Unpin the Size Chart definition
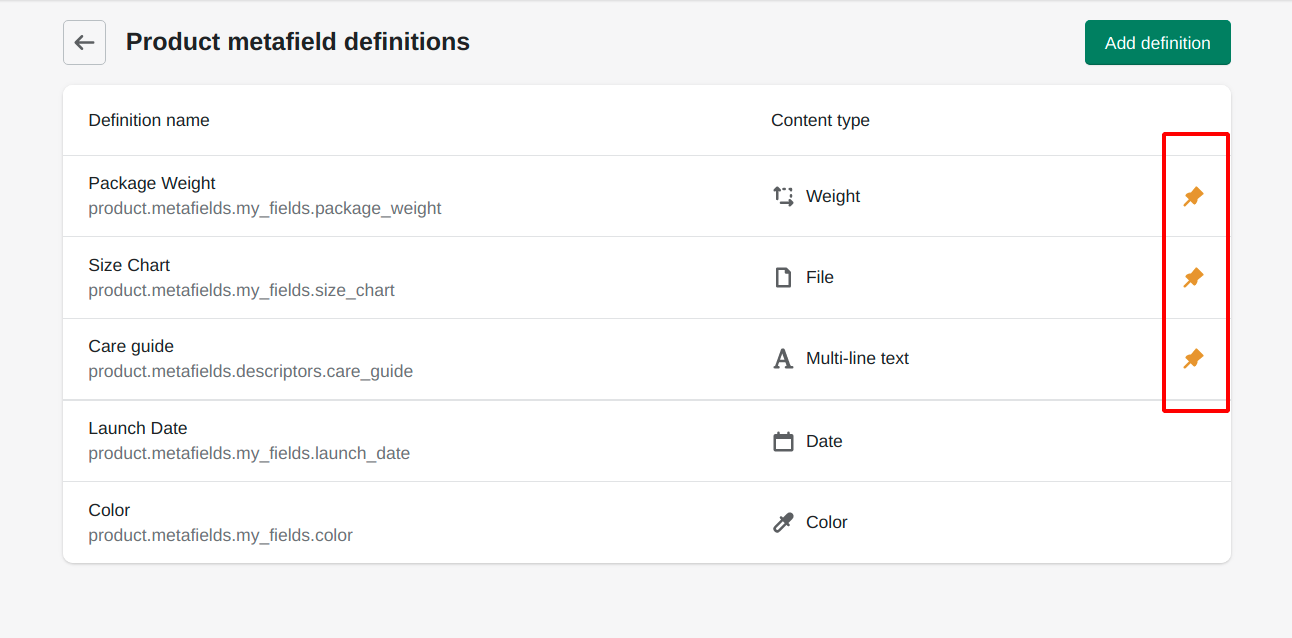The height and width of the screenshot is (638, 1292). tap(1193, 277)
